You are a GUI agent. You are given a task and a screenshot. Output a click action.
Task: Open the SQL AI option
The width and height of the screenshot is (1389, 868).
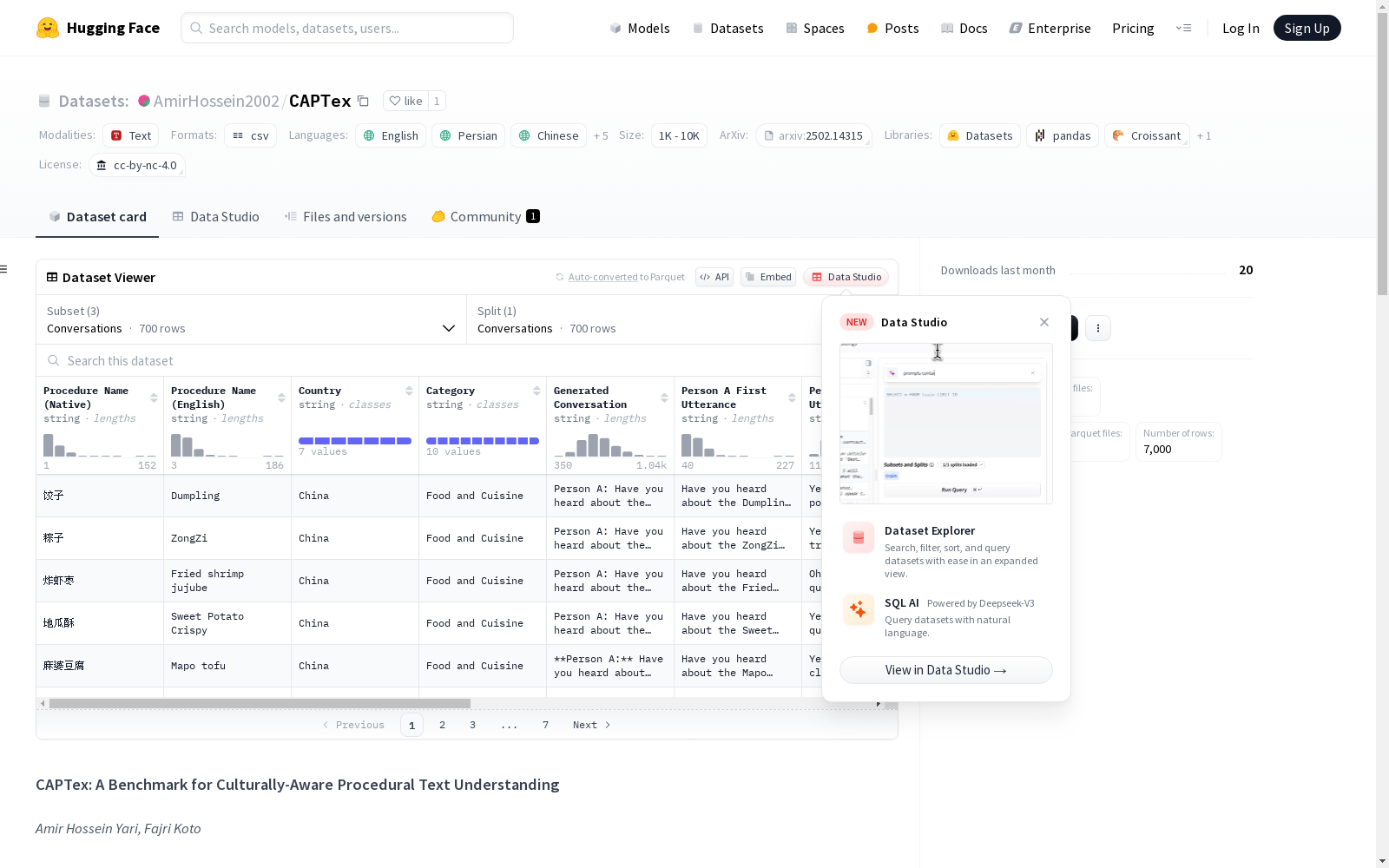[946, 617]
